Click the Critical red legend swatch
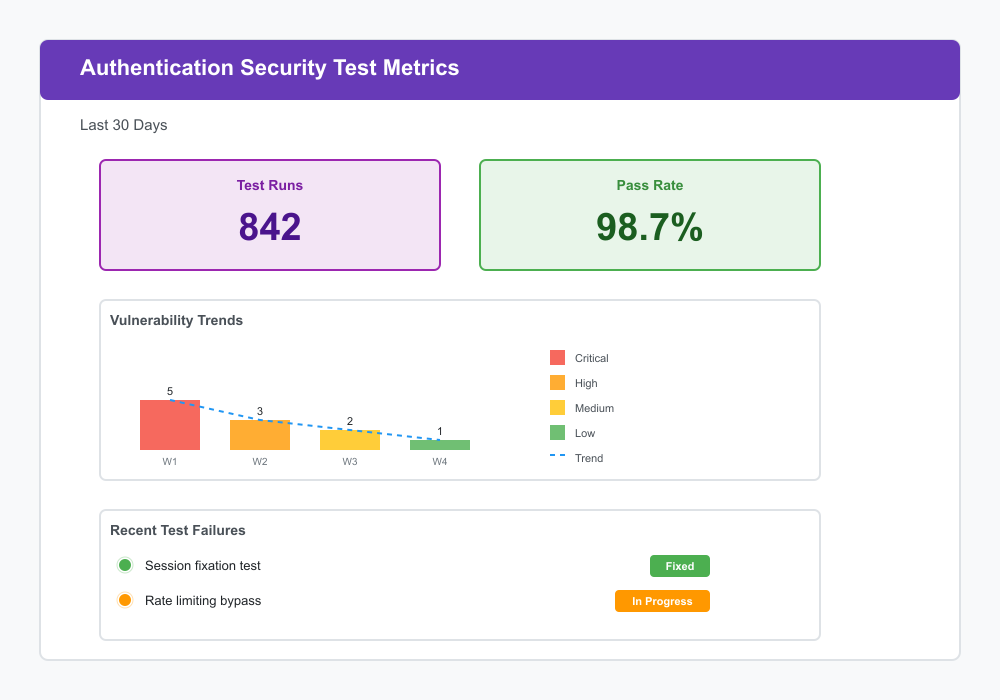The image size is (1000, 700). 557,358
